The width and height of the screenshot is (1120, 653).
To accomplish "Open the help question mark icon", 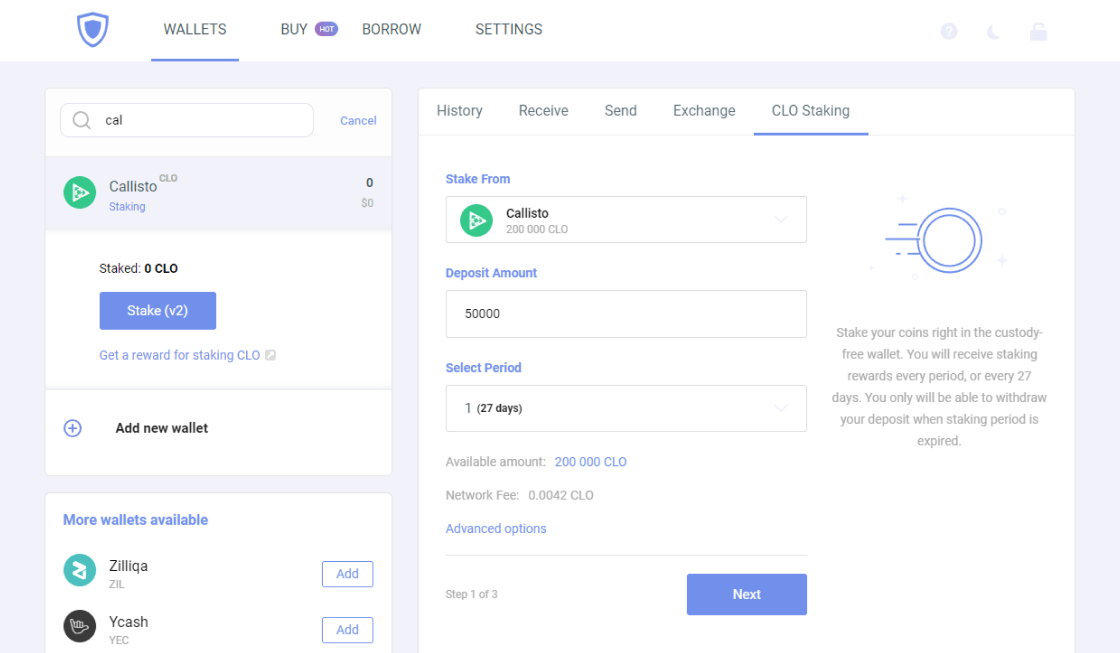I will 949,31.
